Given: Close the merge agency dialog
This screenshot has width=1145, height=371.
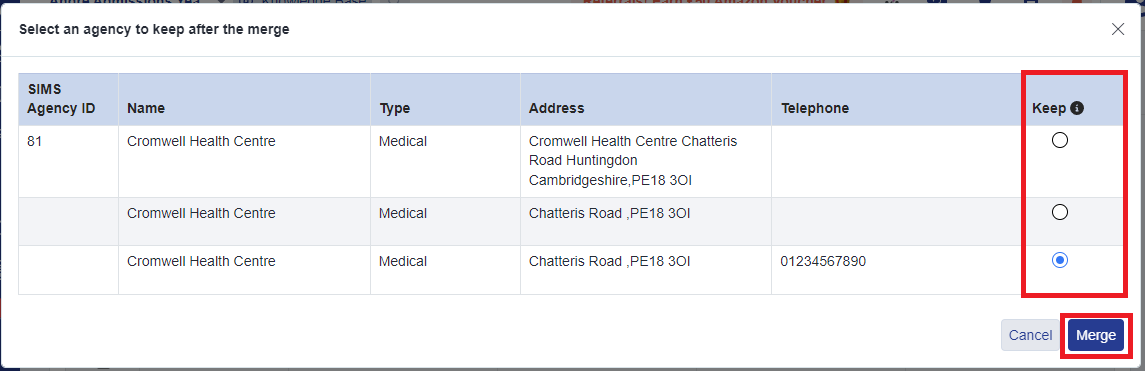Looking at the screenshot, I should pos(1117,29).
